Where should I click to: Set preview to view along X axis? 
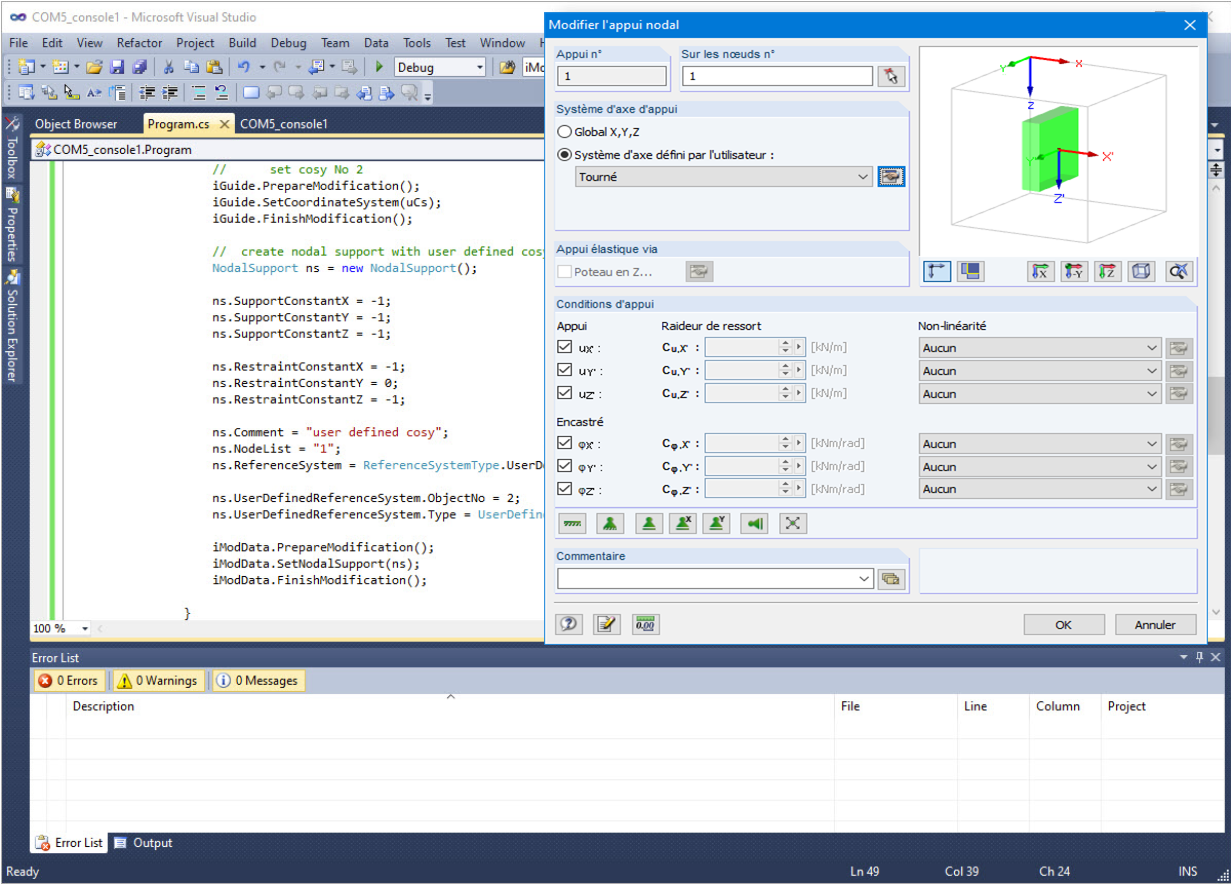[1041, 271]
